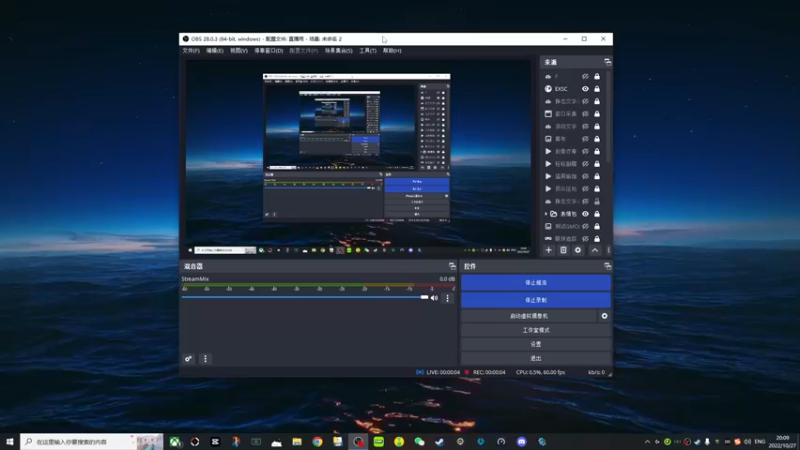This screenshot has height=450, width=800.
Task: Open File Explorer from taskbar
Action: point(297,441)
